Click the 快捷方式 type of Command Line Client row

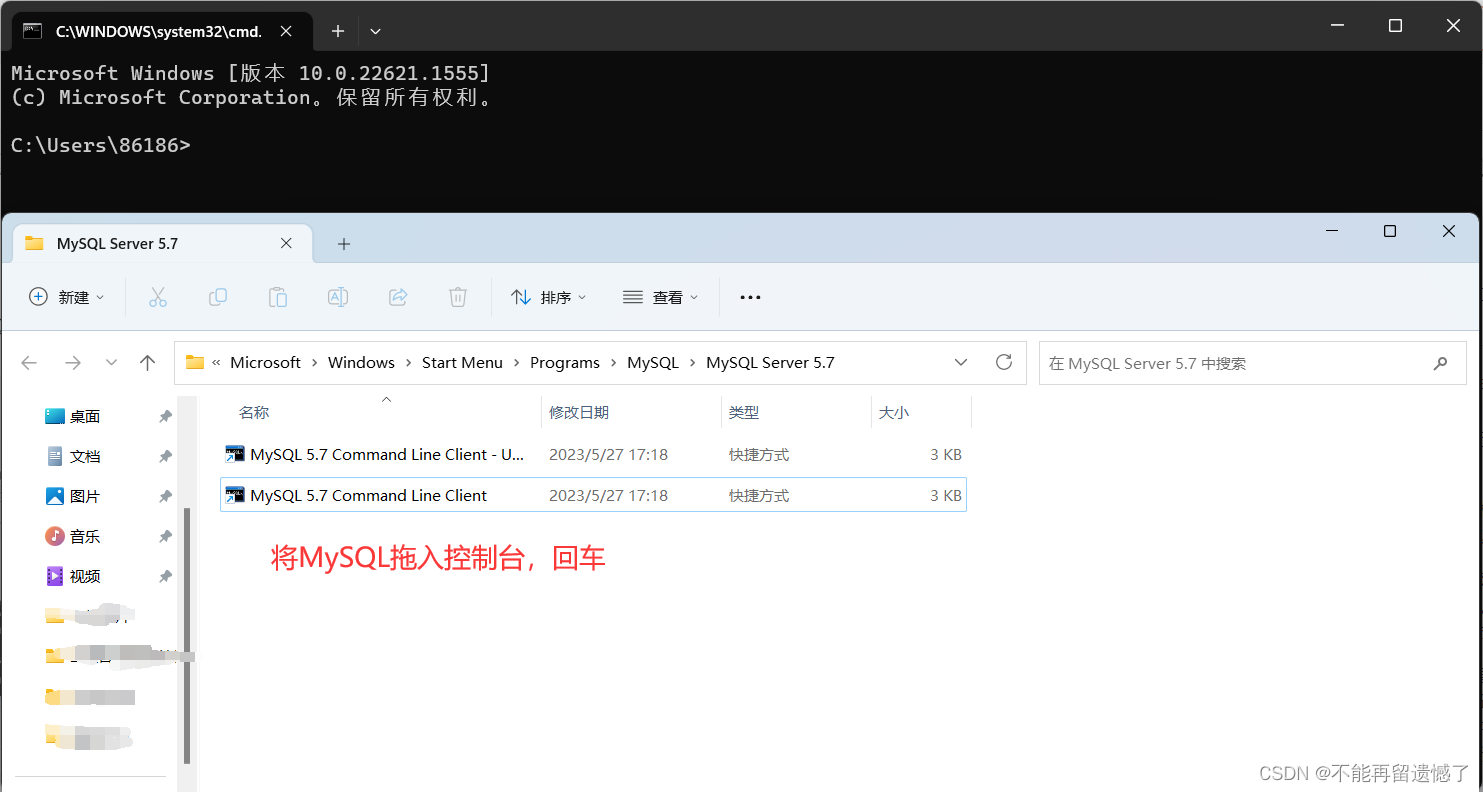coord(759,495)
